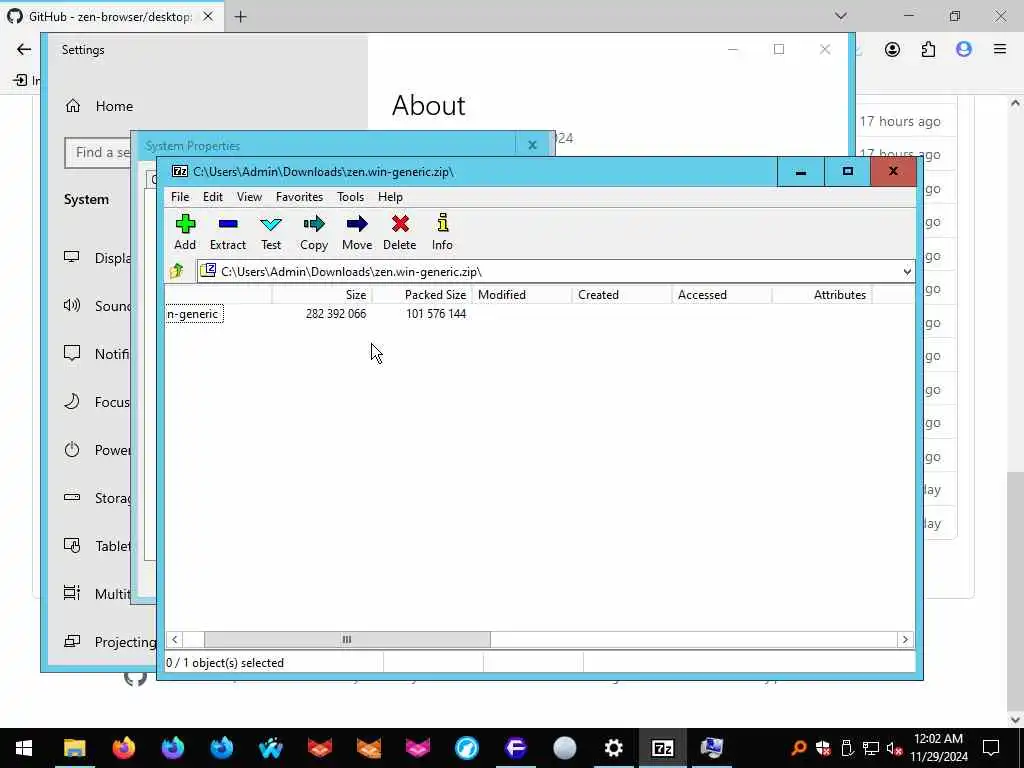
Task: Open Home in the Settings window
Action: tap(99, 106)
